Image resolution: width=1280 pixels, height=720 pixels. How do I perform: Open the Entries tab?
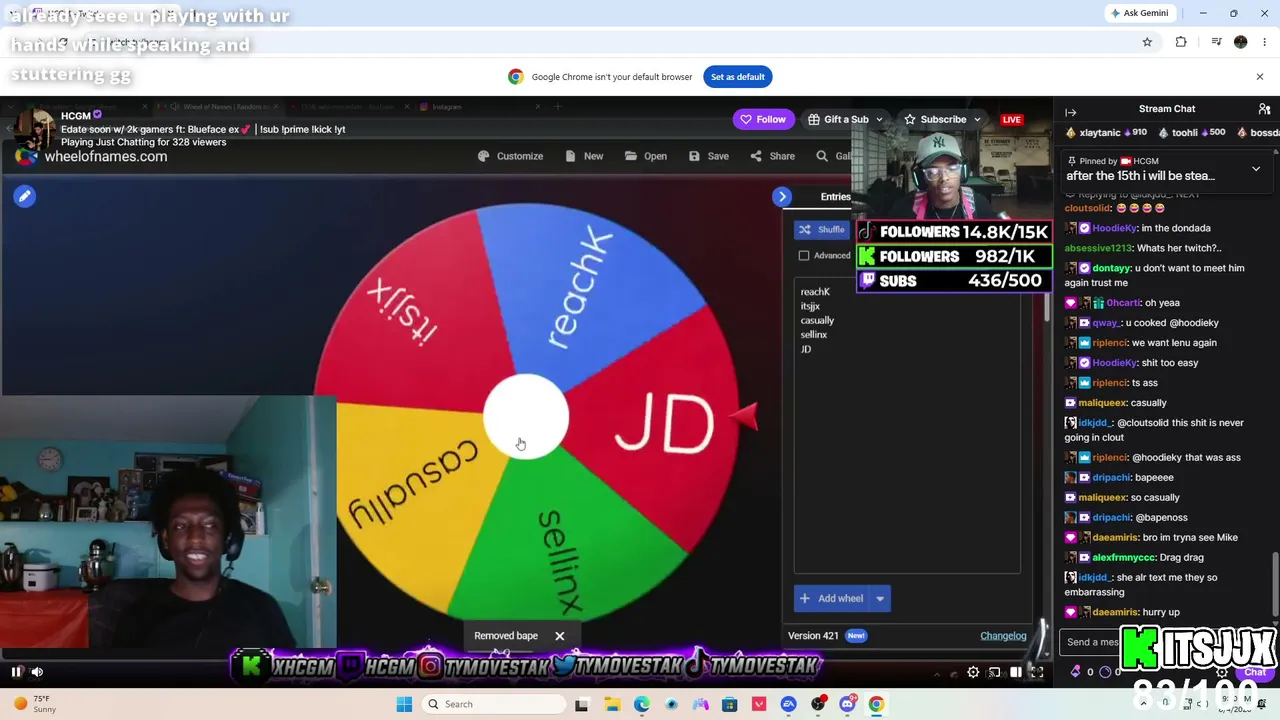[x=835, y=197]
